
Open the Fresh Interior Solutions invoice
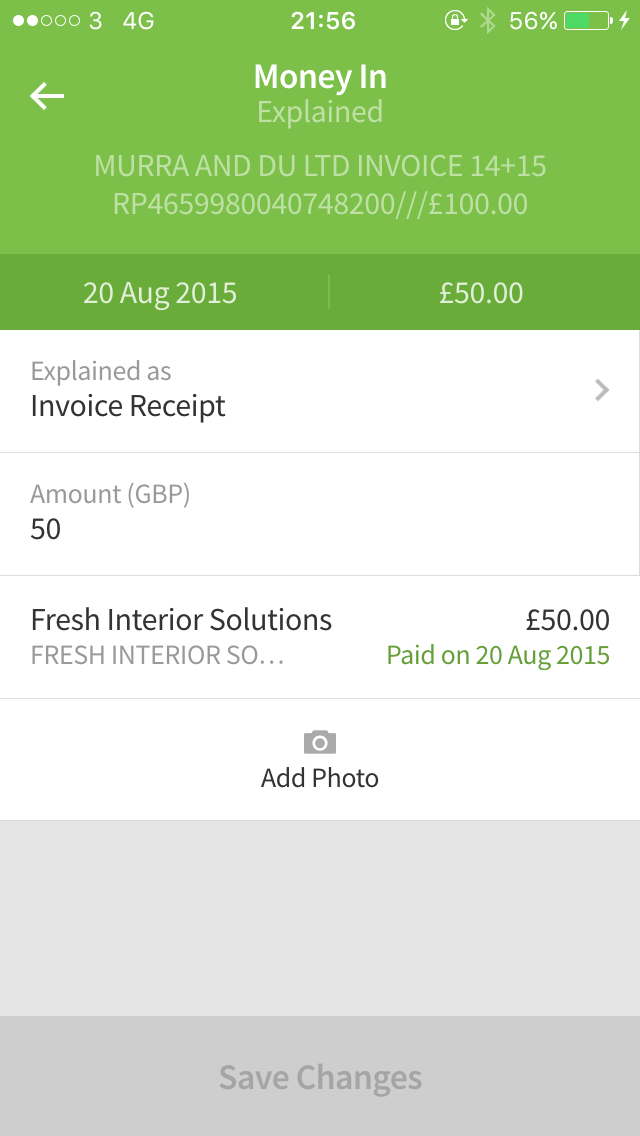pyautogui.click(x=181, y=620)
